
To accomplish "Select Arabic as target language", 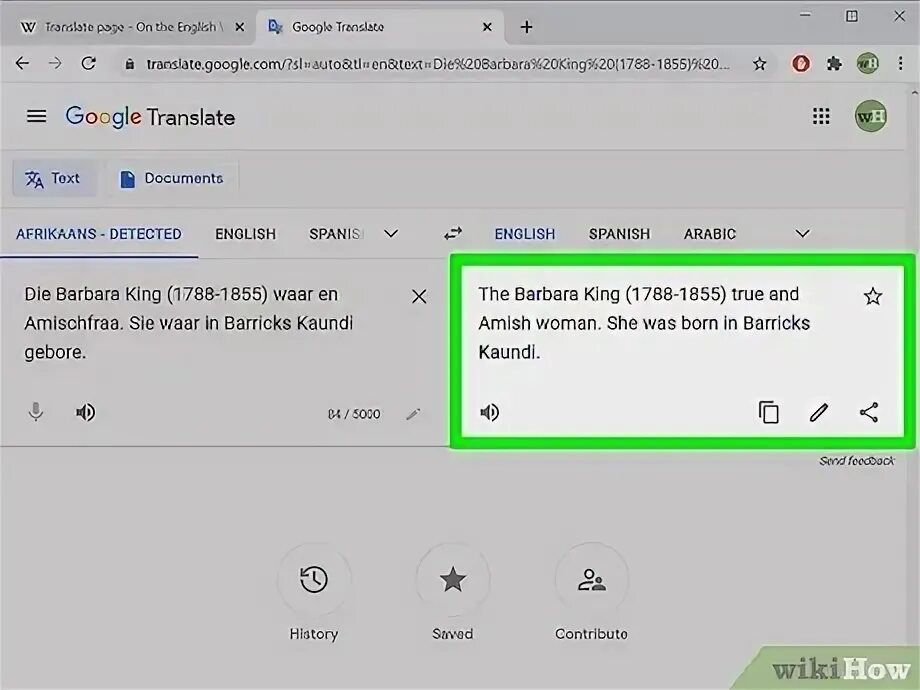I will 709,234.
